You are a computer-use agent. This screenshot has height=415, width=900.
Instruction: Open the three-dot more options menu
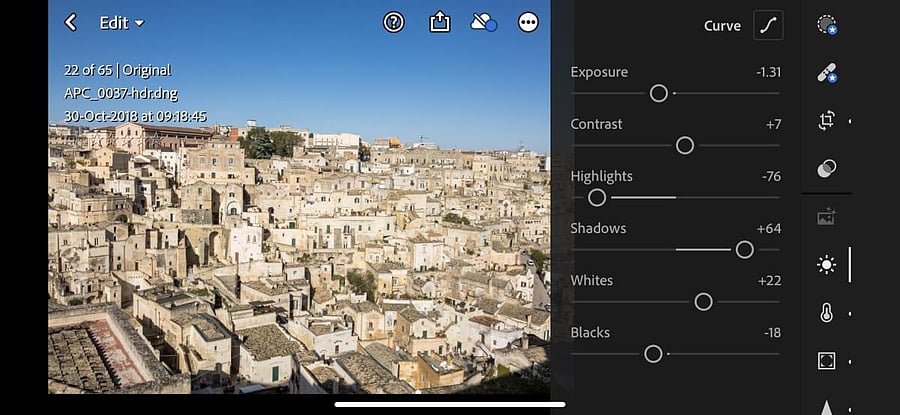(x=528, y=22)
